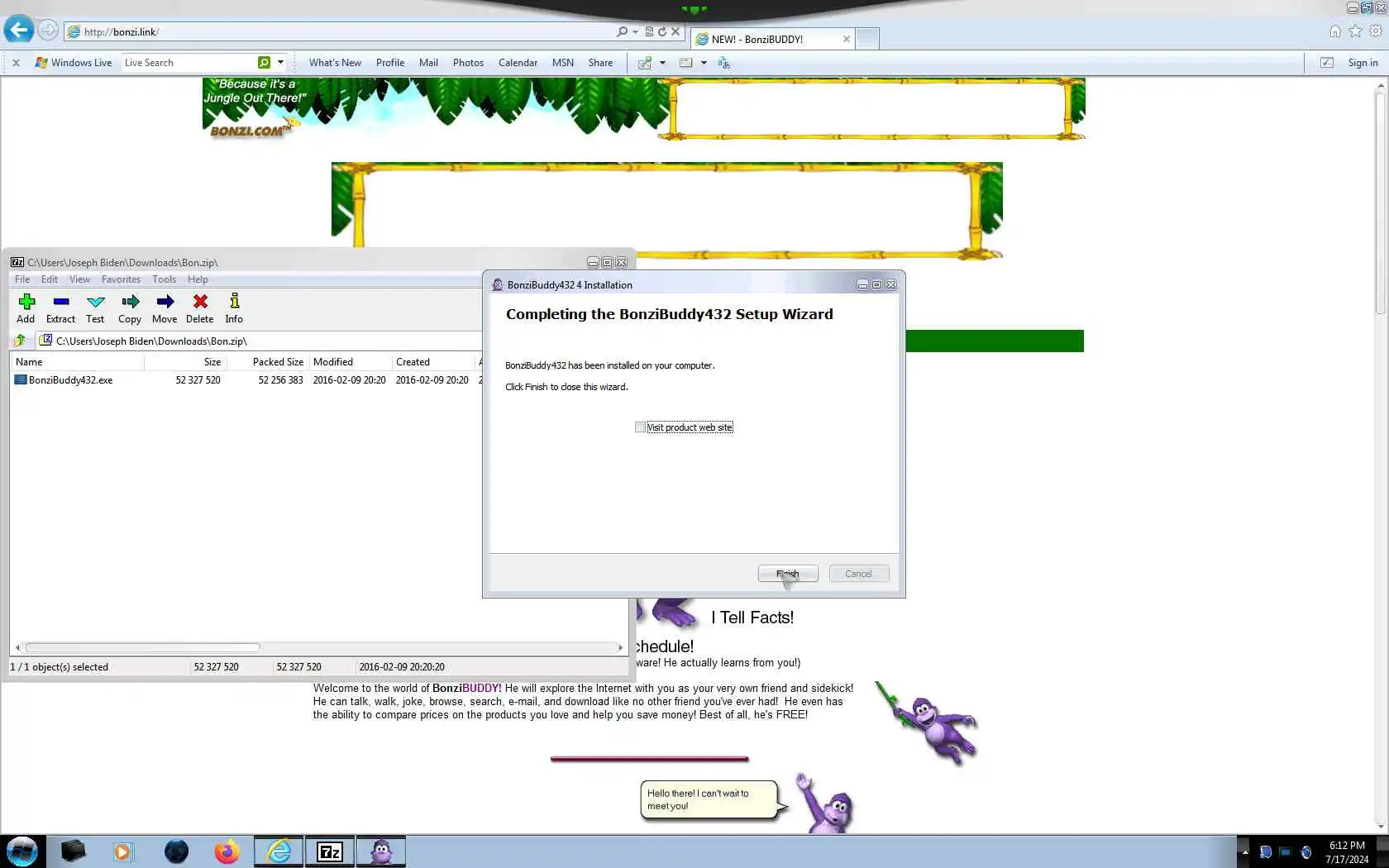
Task: Open Internet Explorer tools gear
Action: [1376, 31]
